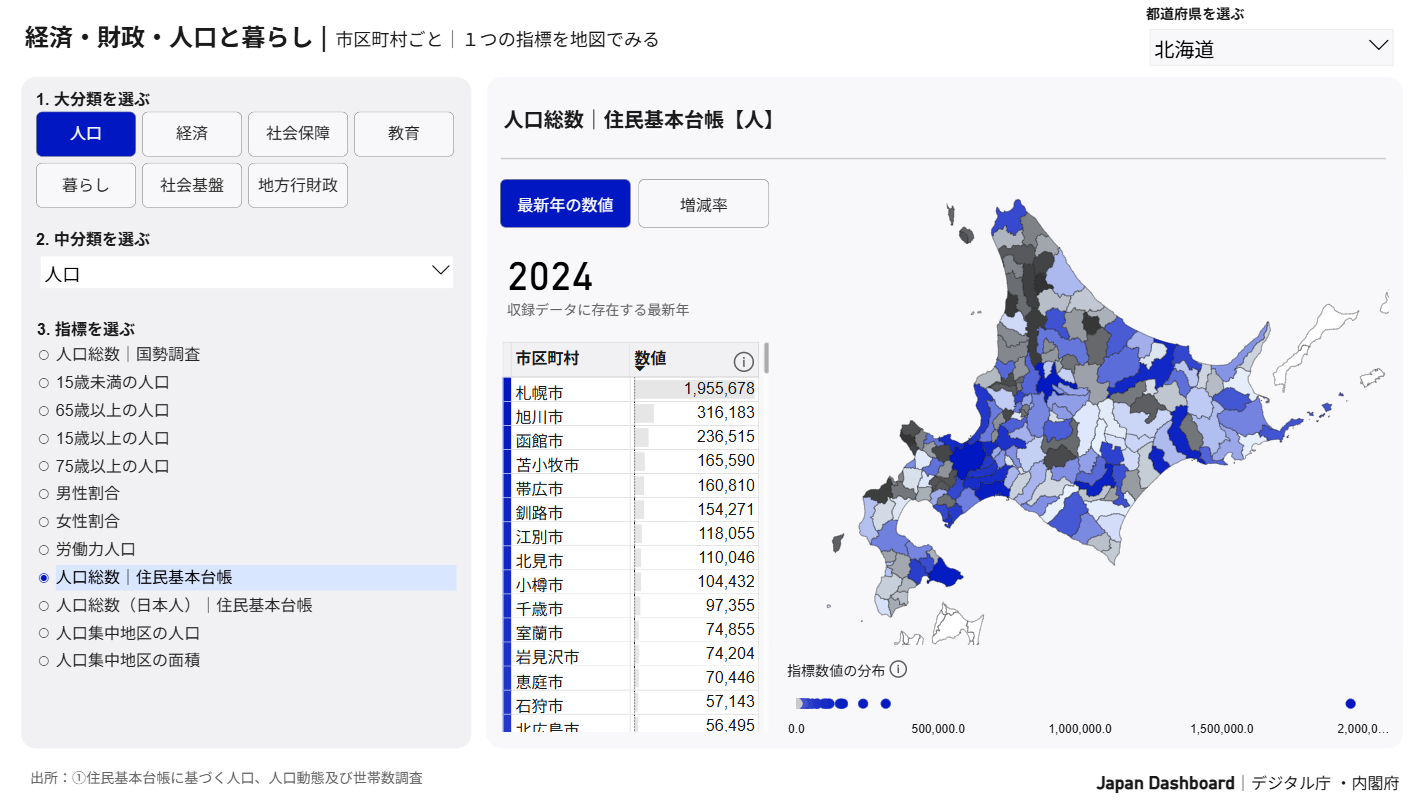Select 労働力人口 indicator option
Viewport: 1422px width, 800px height.
click(44, 550)
